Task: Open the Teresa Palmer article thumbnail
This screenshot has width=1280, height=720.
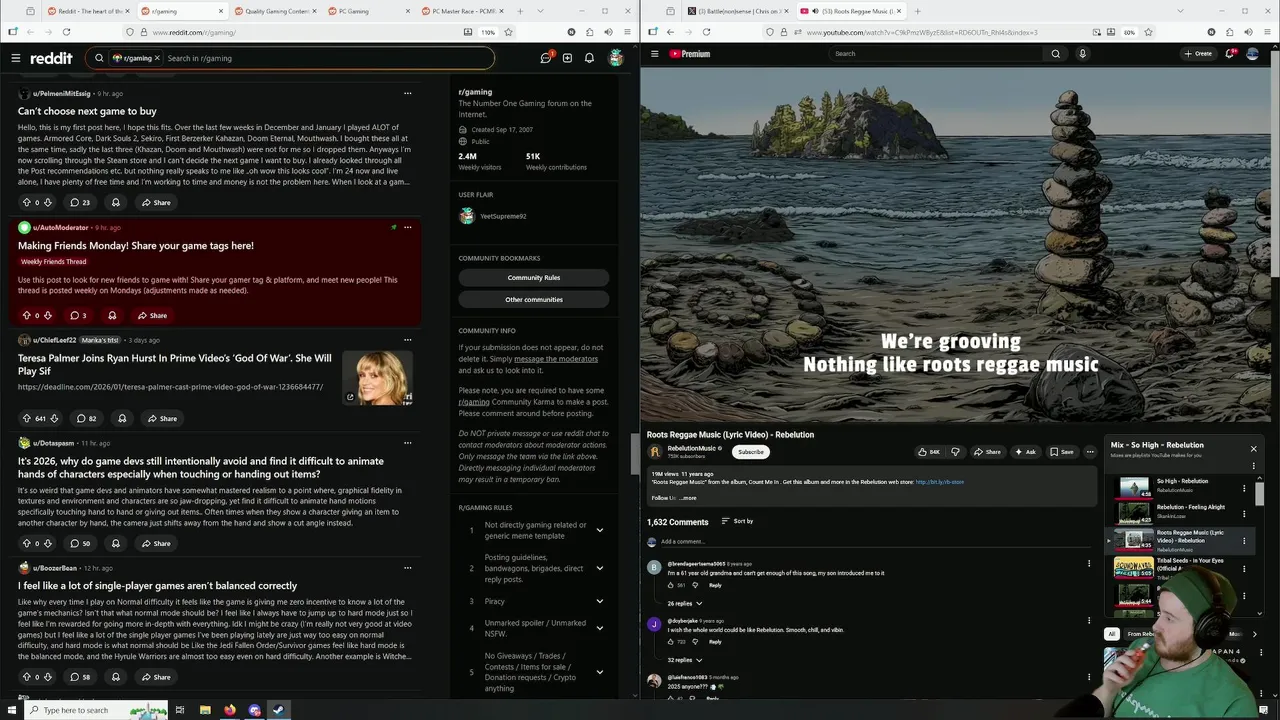Action: click(378, 377)
